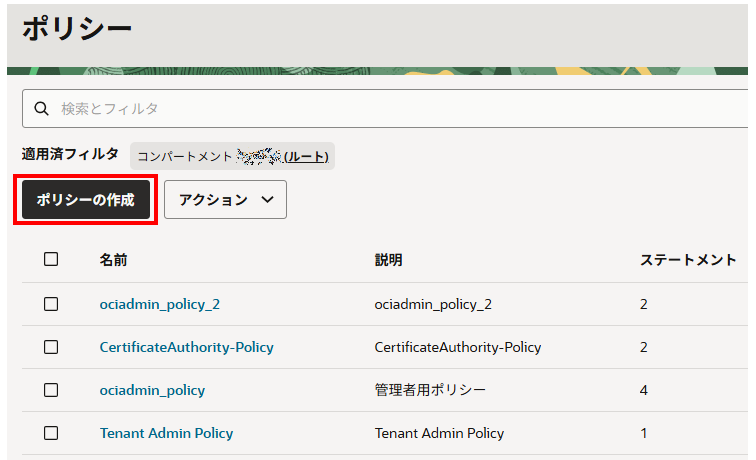Check the box for ociadmin_policy_2 row
Viewport: 756px width, 460px height.
click(51, 304)
